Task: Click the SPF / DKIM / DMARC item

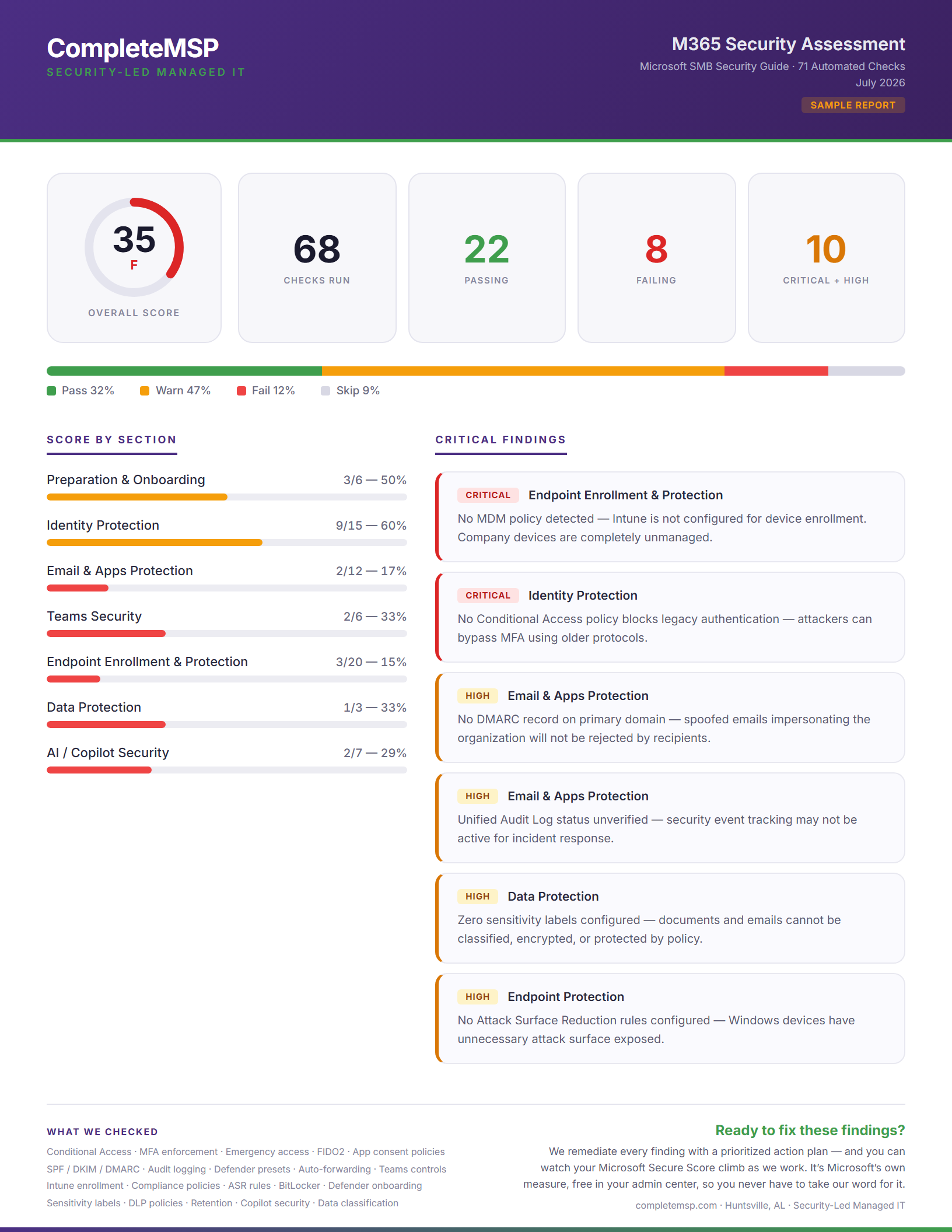Action: click(x=93, y=1170)
